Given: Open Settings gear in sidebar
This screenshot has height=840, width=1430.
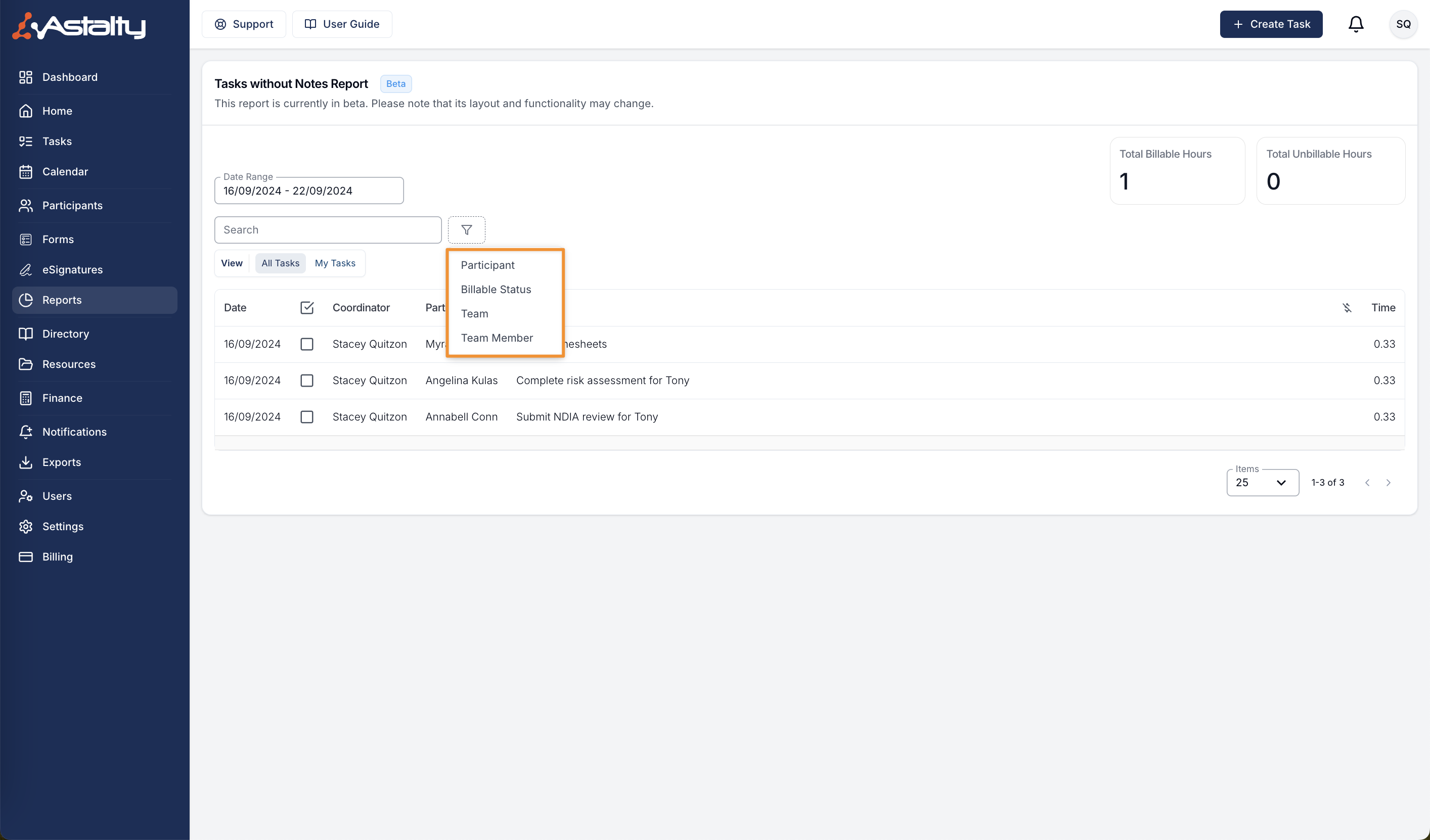Looking at the screenshot, I should point(25,526).
